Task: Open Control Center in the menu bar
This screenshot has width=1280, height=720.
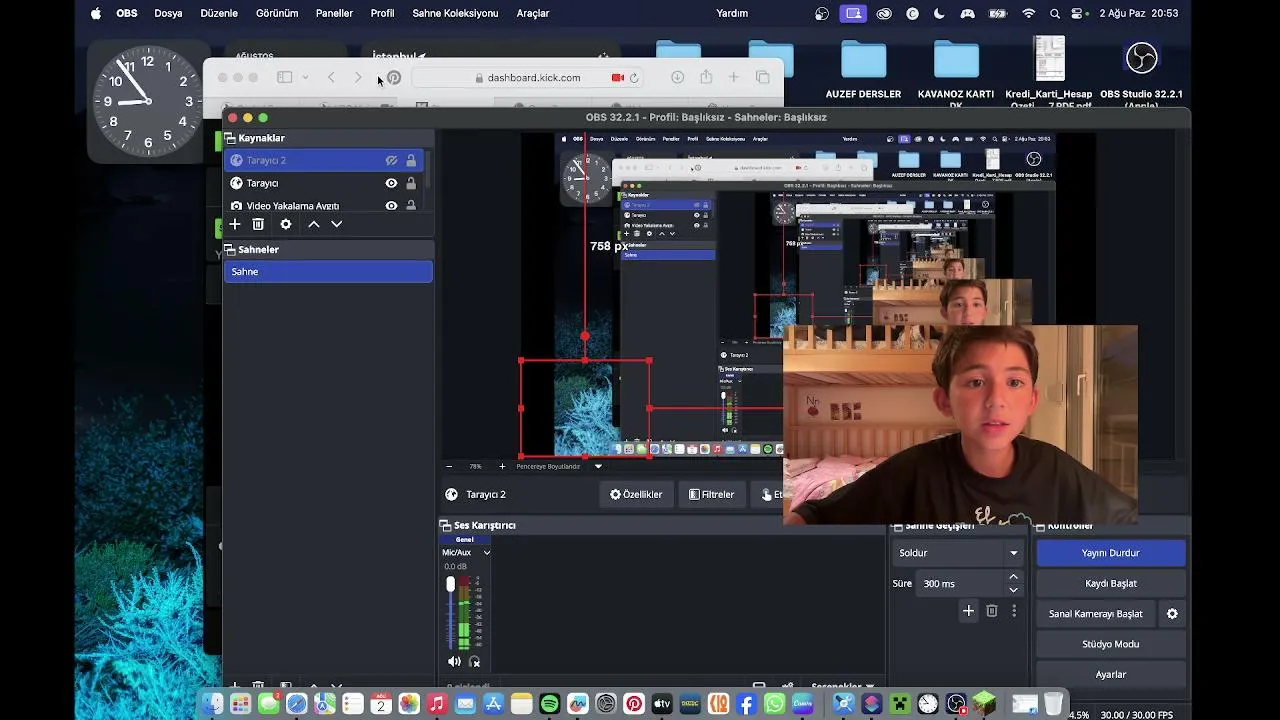Action: 1078,13
